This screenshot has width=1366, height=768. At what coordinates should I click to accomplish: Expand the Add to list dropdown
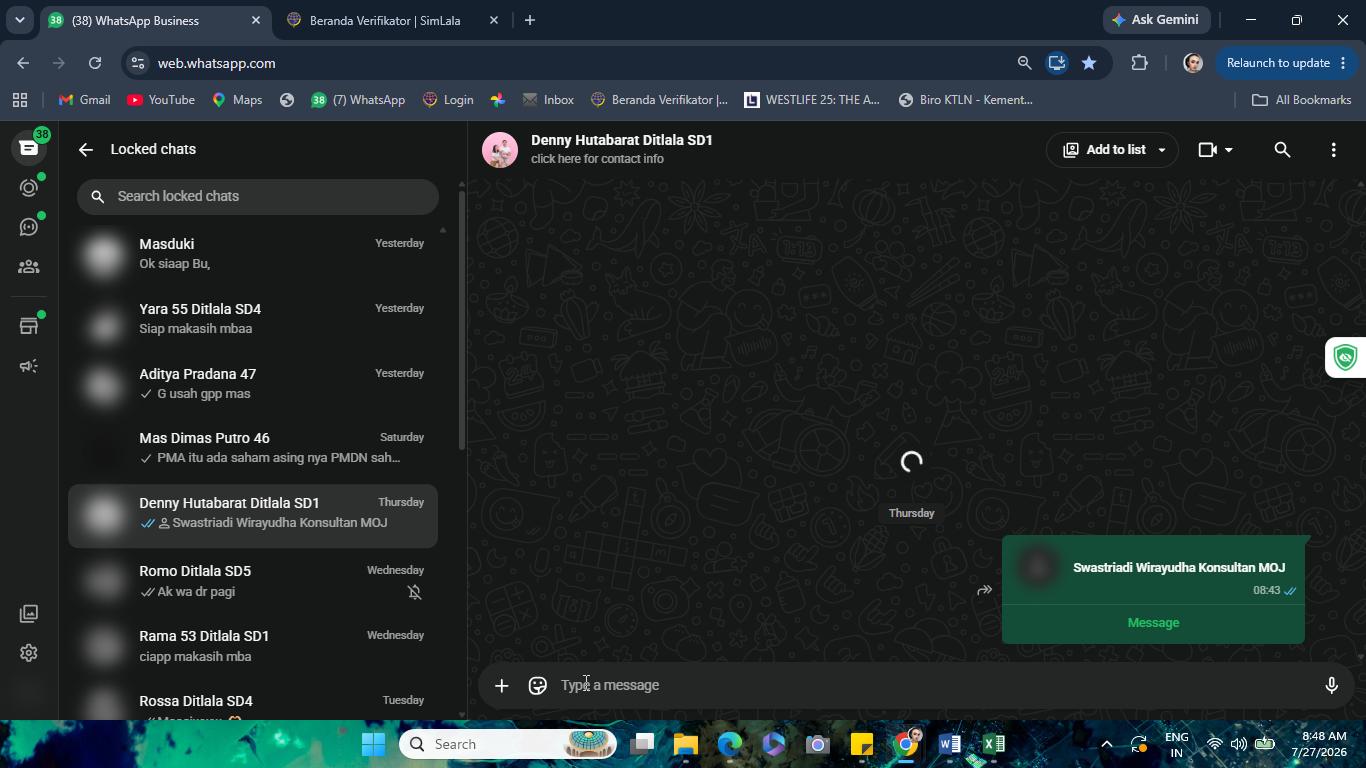pos(1161,150)
